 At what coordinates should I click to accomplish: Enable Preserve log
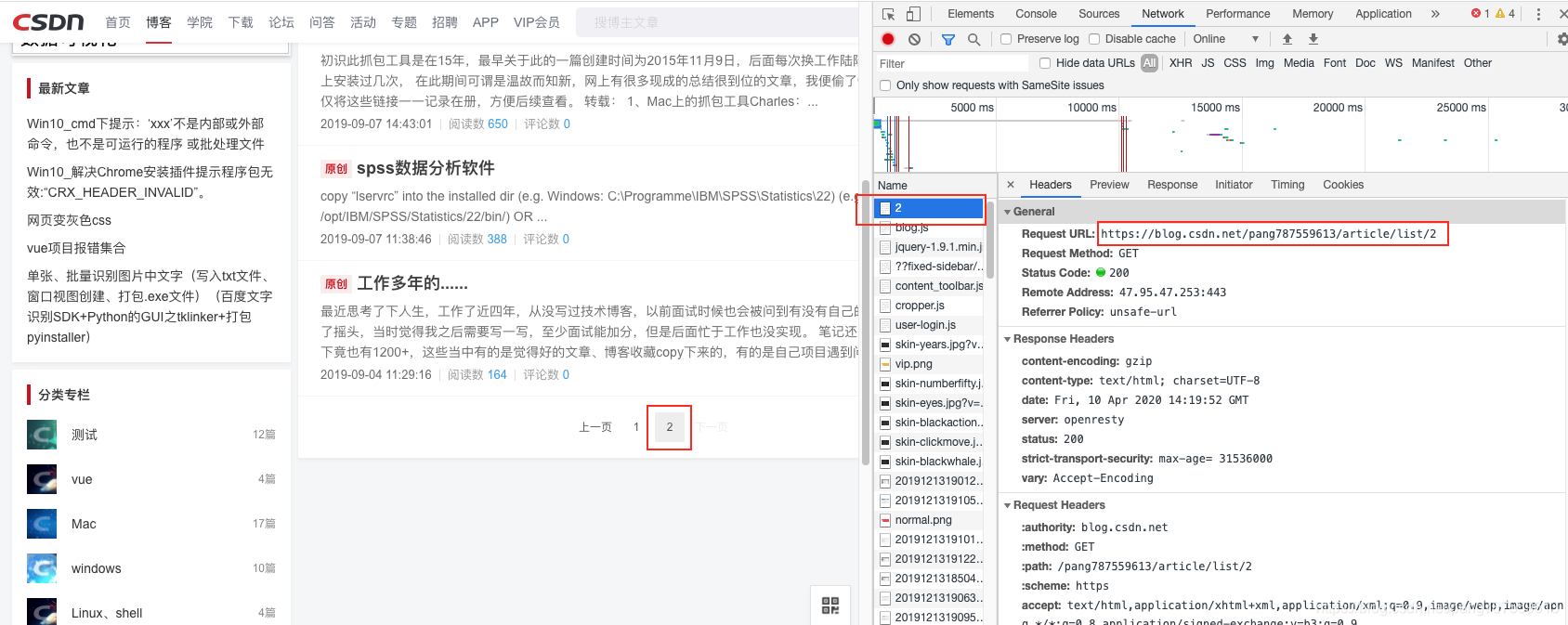(x=1006, y=39)
